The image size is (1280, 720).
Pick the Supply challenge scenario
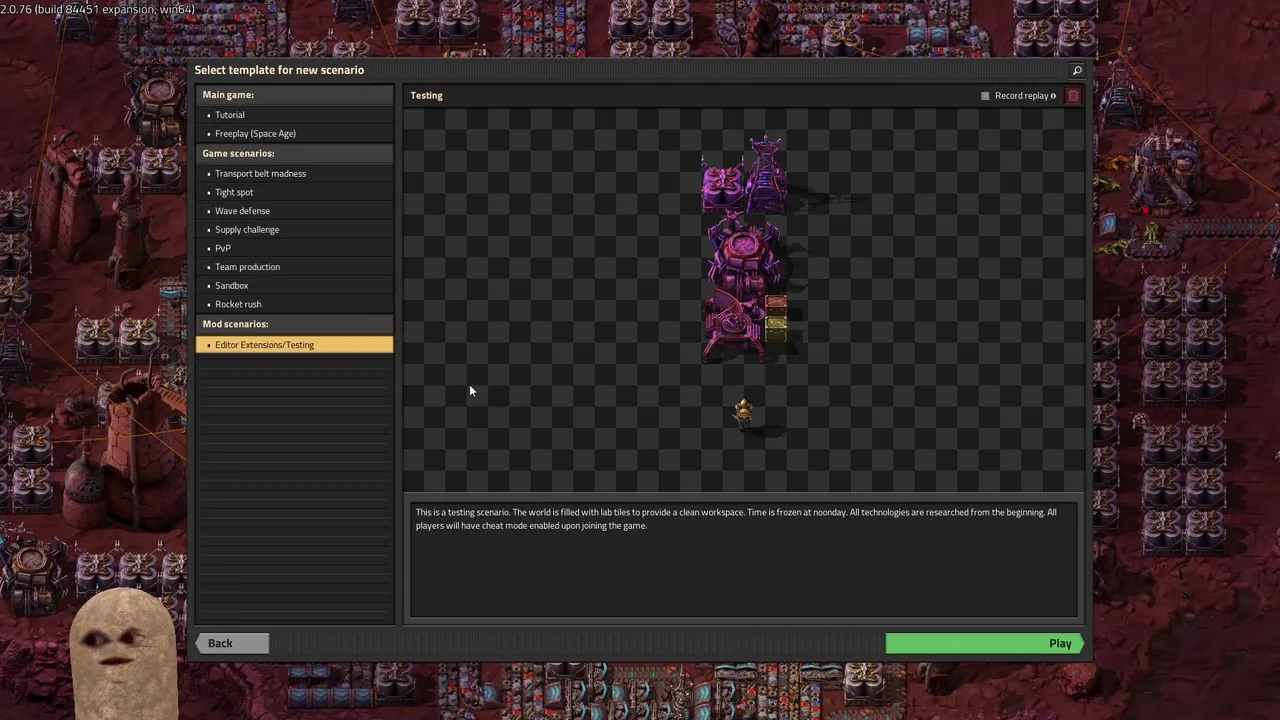coord(295,230)
